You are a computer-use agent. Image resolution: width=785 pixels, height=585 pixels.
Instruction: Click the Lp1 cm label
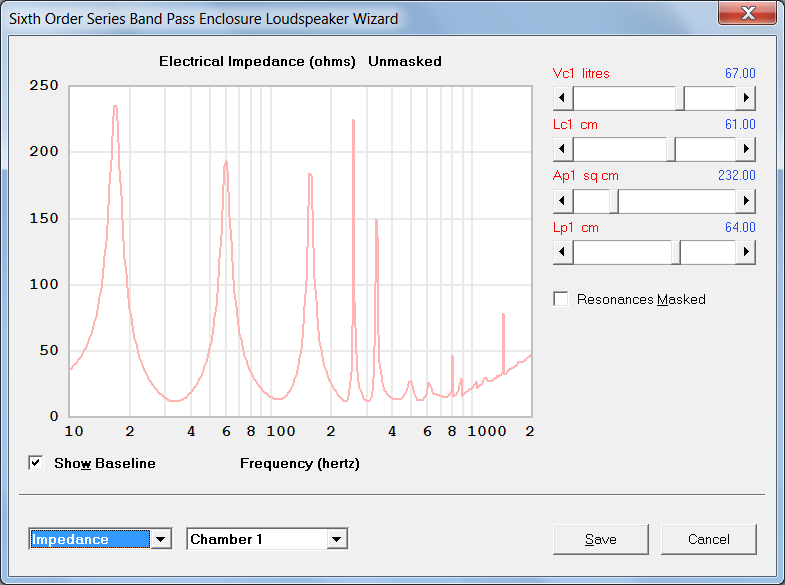pyautogui.click(x=576, y=228)
